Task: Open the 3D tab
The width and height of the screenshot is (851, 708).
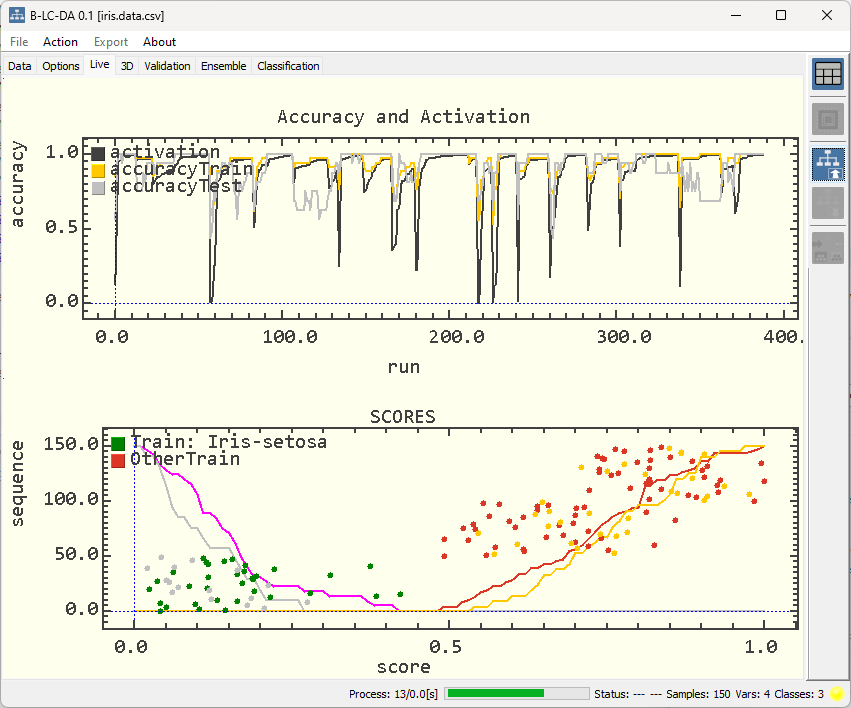Action: point(126,65)
